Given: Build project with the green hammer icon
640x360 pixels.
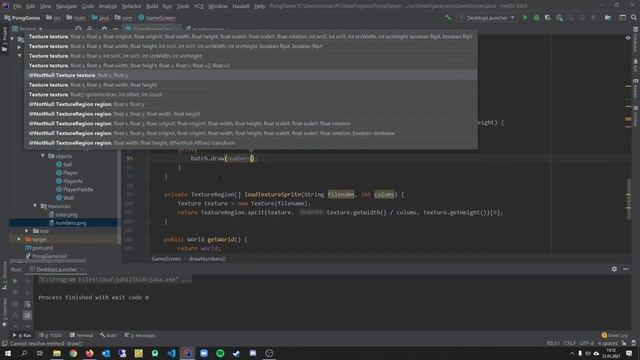Looking at the screenshot, I should [x=448, y=18].
